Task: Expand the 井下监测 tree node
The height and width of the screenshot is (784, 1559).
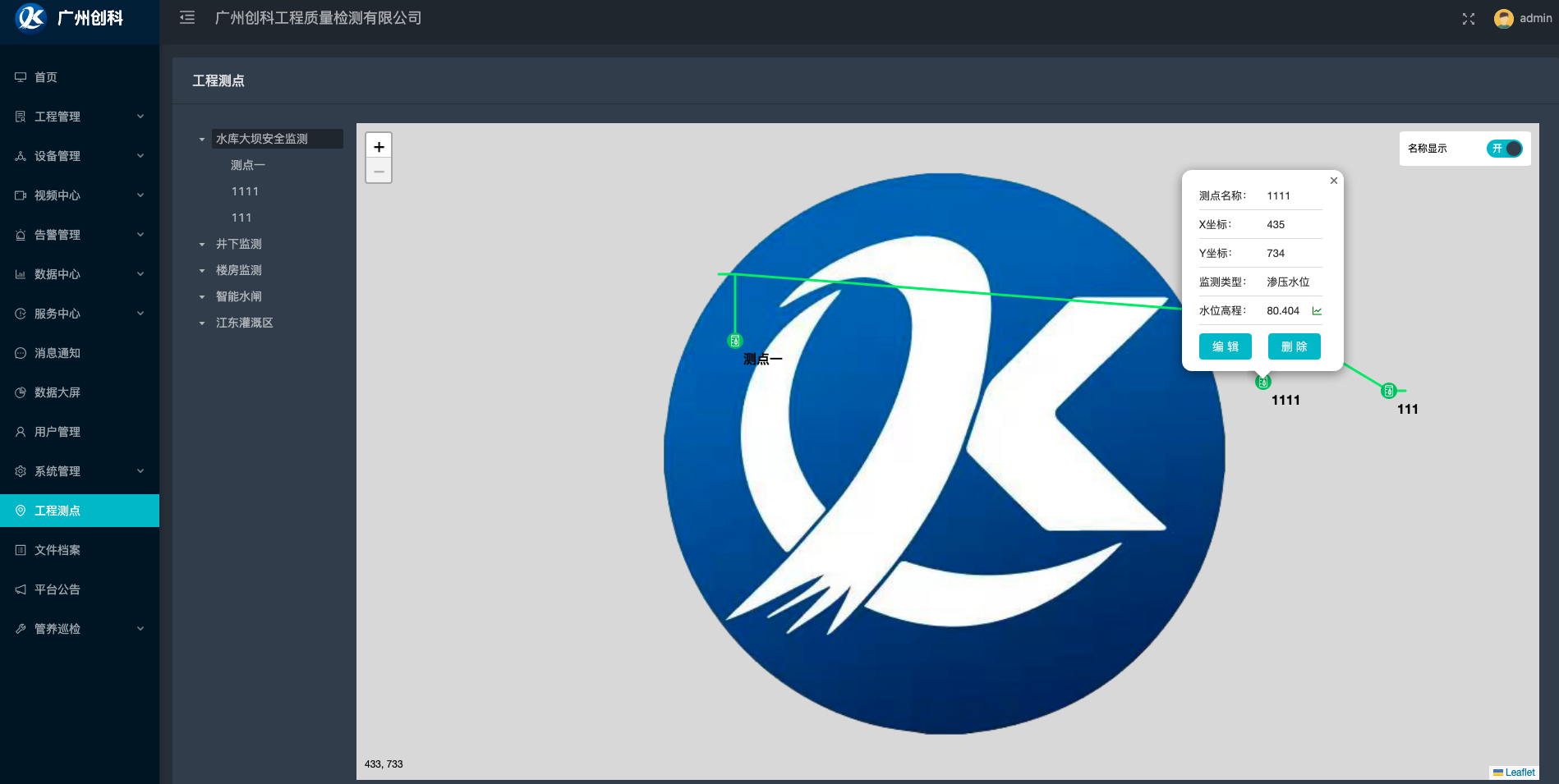Action: [x=202, y=245]
